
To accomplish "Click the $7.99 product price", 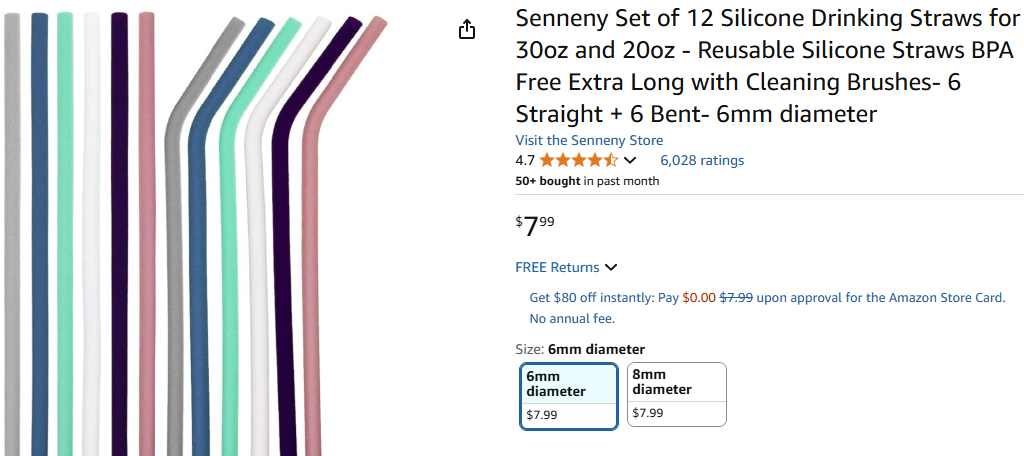I will (535, 225).
